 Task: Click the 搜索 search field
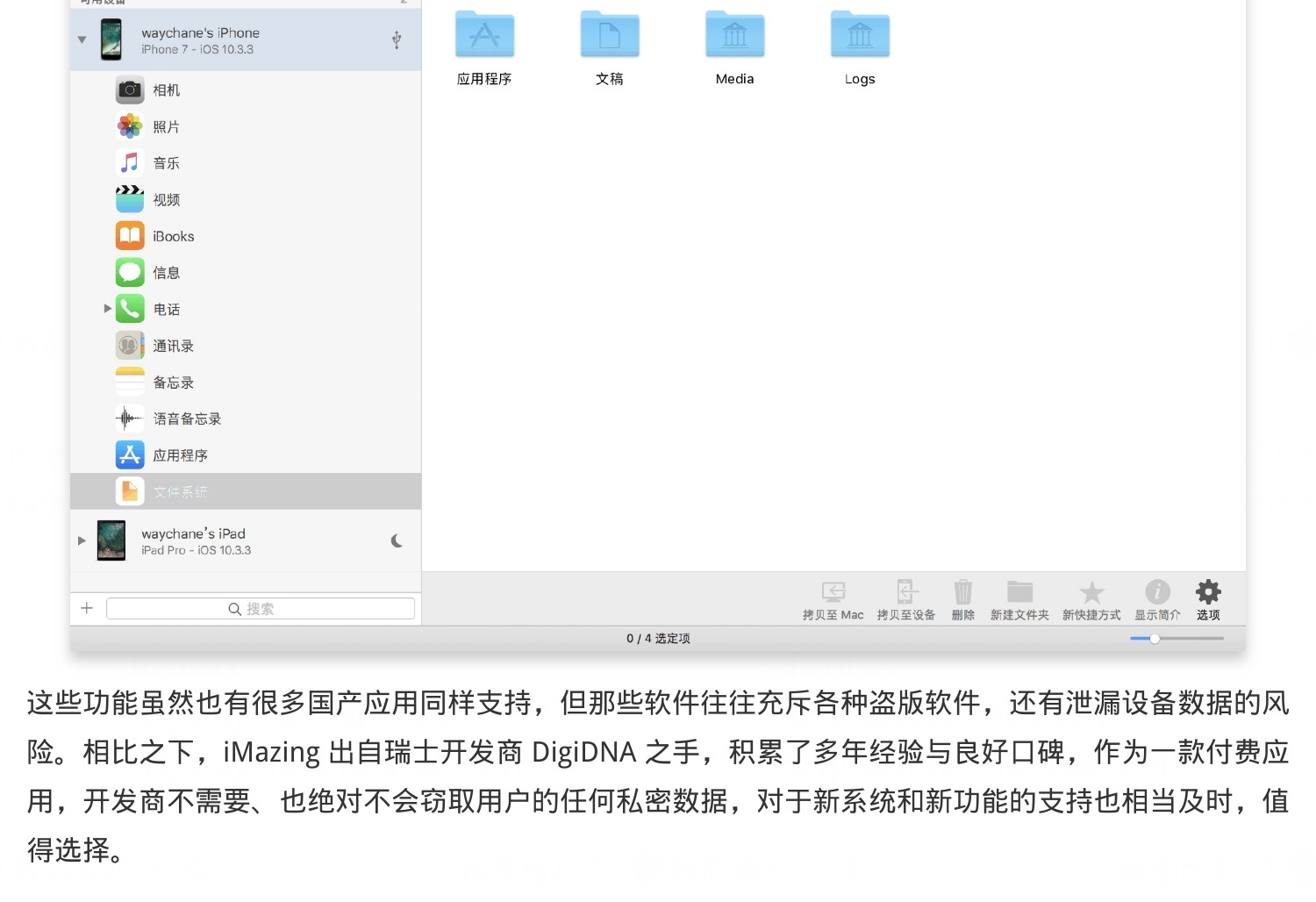click(x=261, y=609)
